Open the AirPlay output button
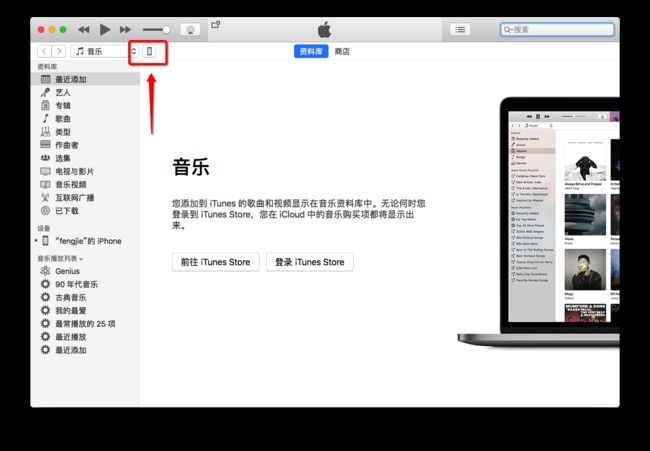Viewport: 650px width, 451px height. tap(190, 29)
